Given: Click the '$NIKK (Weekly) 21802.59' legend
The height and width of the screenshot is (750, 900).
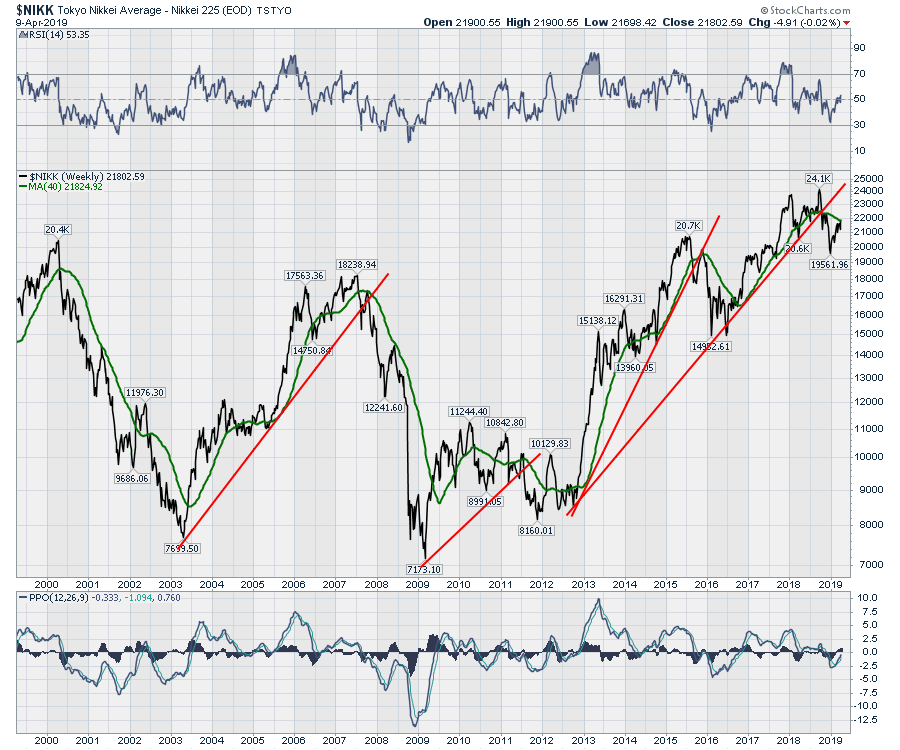Looking at the screenshot, I should click(x=87, y=177).
